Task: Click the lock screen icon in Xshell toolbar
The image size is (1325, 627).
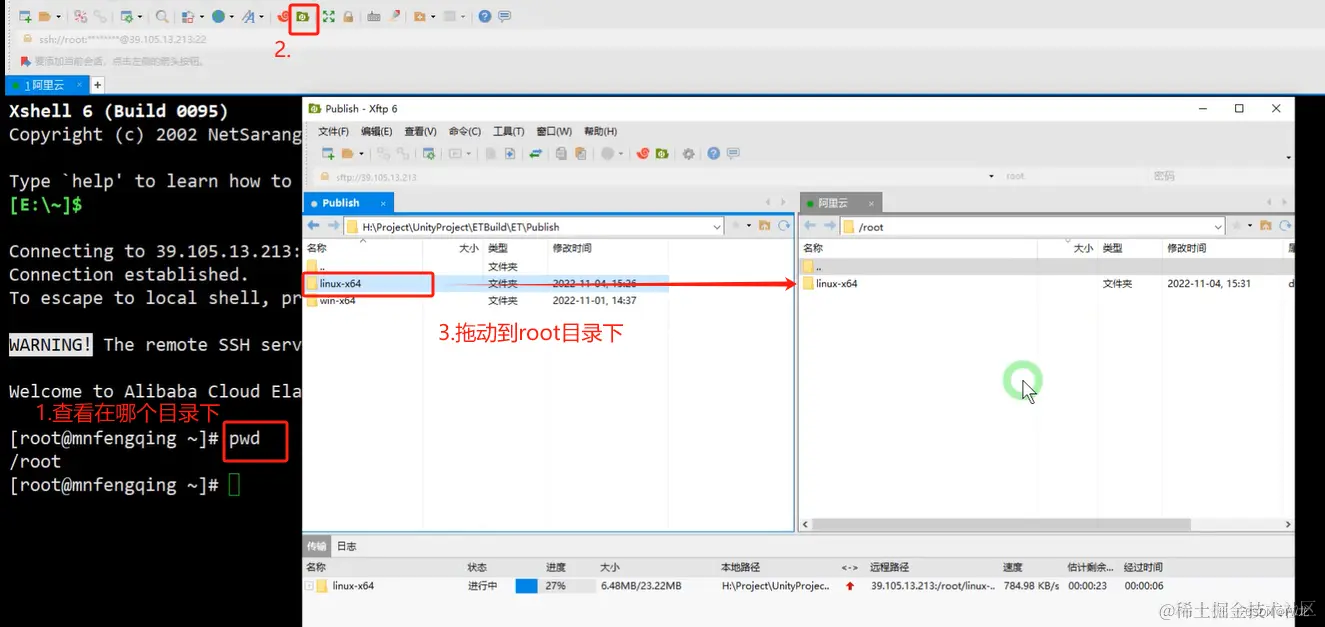Action: point(348,17)
